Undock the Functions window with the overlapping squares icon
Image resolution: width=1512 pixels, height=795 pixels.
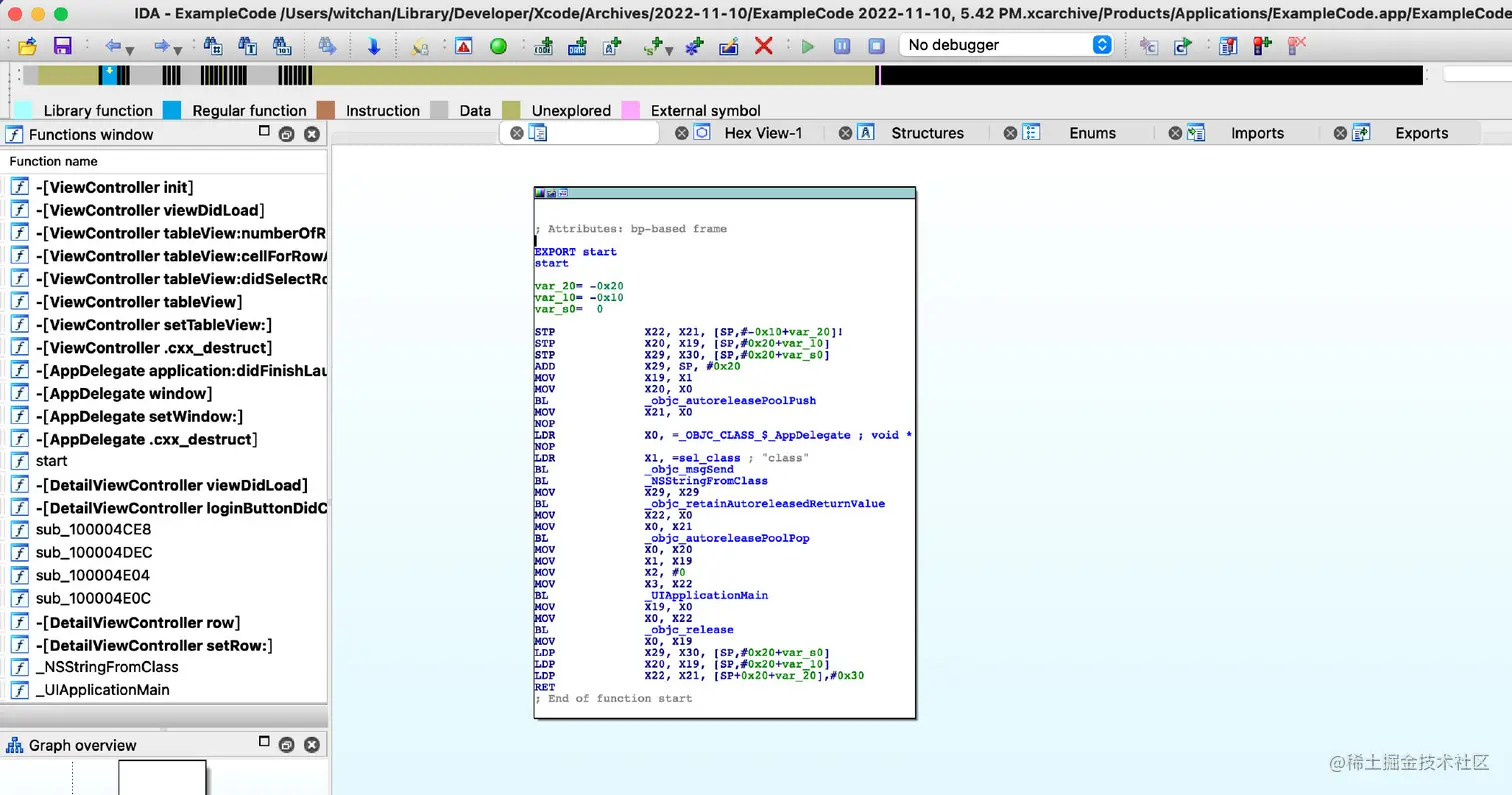click(286, 134)
